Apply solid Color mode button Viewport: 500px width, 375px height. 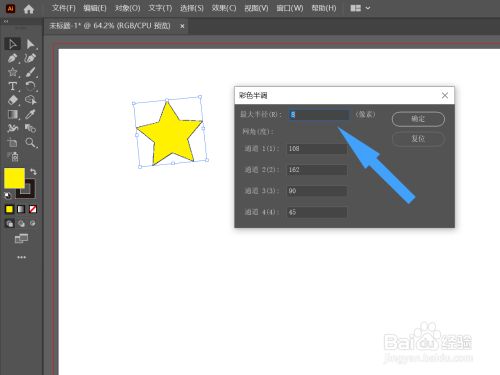coord(9,209)
